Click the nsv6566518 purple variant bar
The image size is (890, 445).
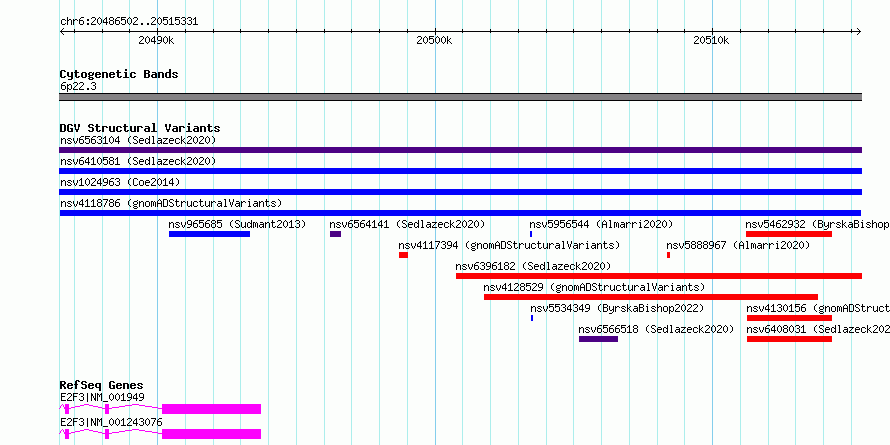coord(598,339)
